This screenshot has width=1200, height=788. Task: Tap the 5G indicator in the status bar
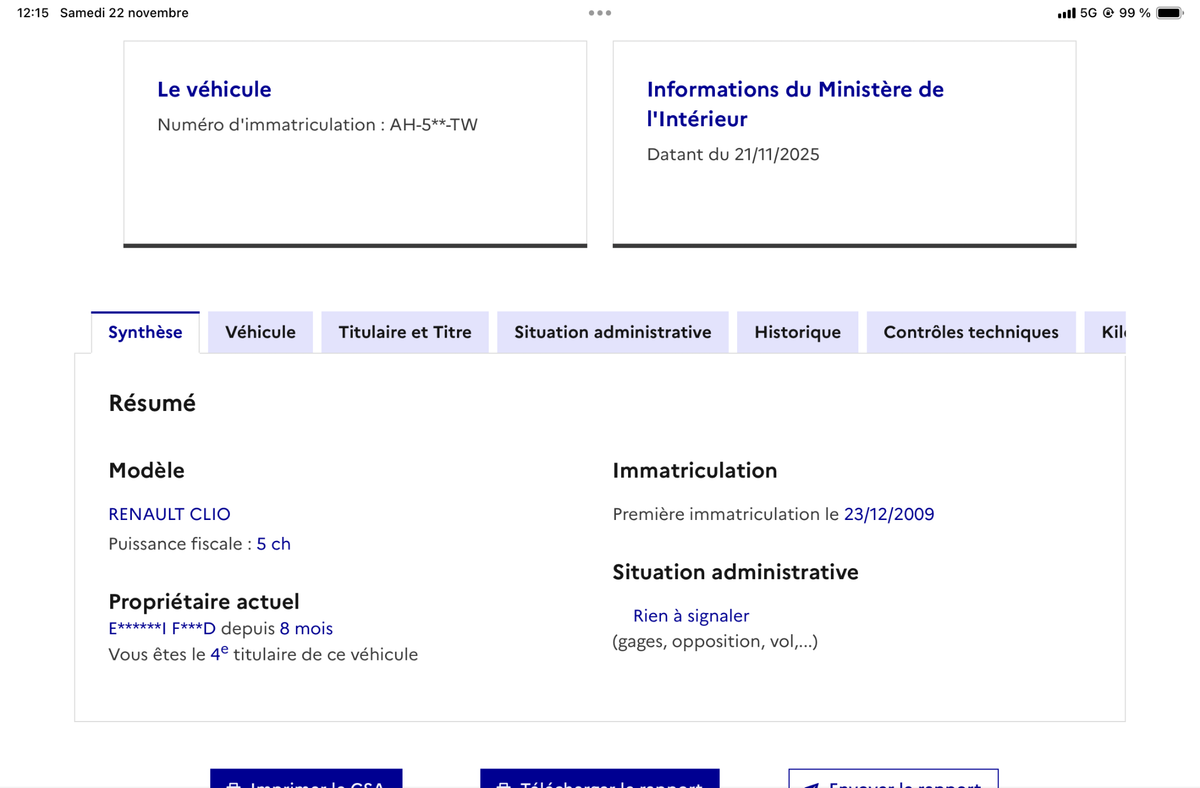(1089, 13)
